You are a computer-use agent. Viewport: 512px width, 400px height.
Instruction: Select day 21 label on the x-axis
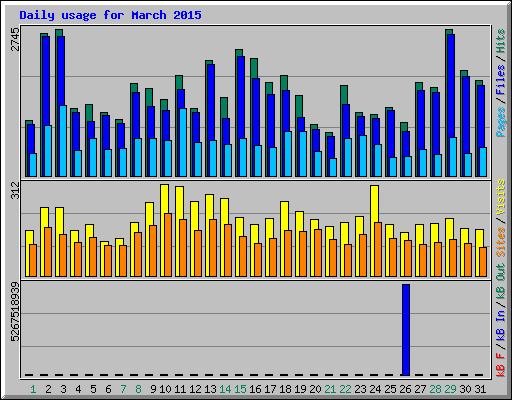pyautogui.click(x=330, y=389)
